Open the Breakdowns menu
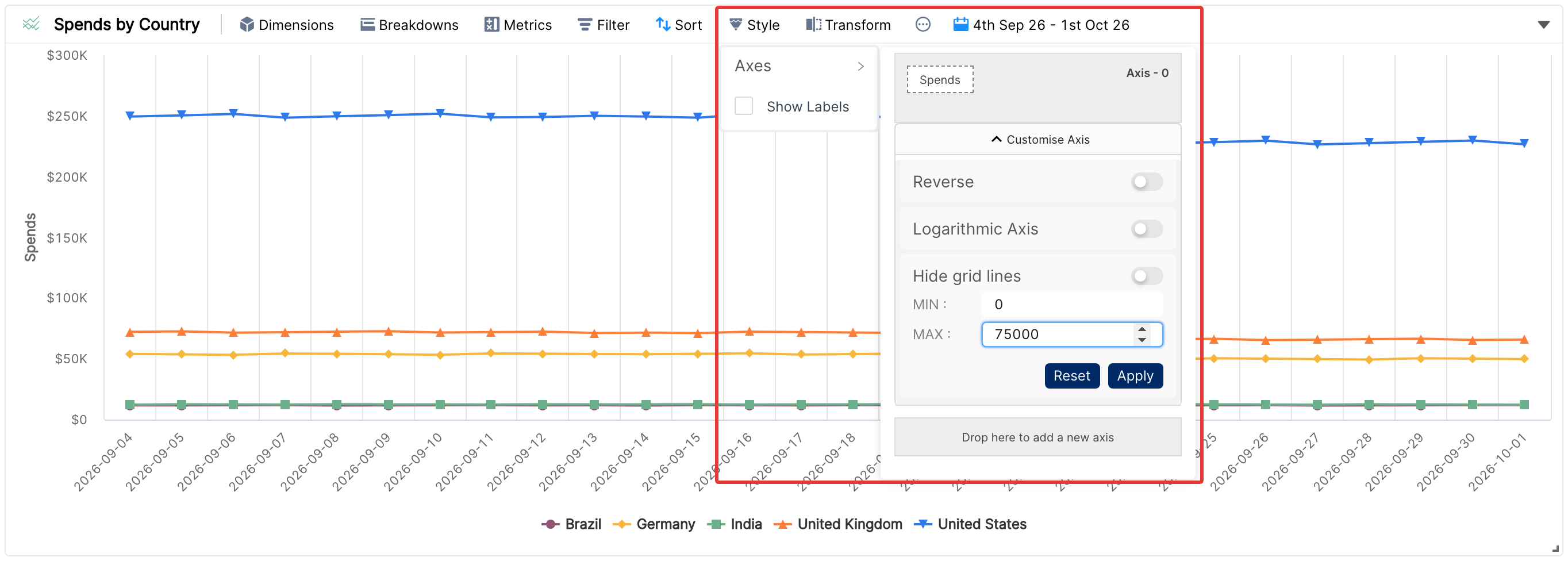1568x561 pixels. click(x=409, y=25)
